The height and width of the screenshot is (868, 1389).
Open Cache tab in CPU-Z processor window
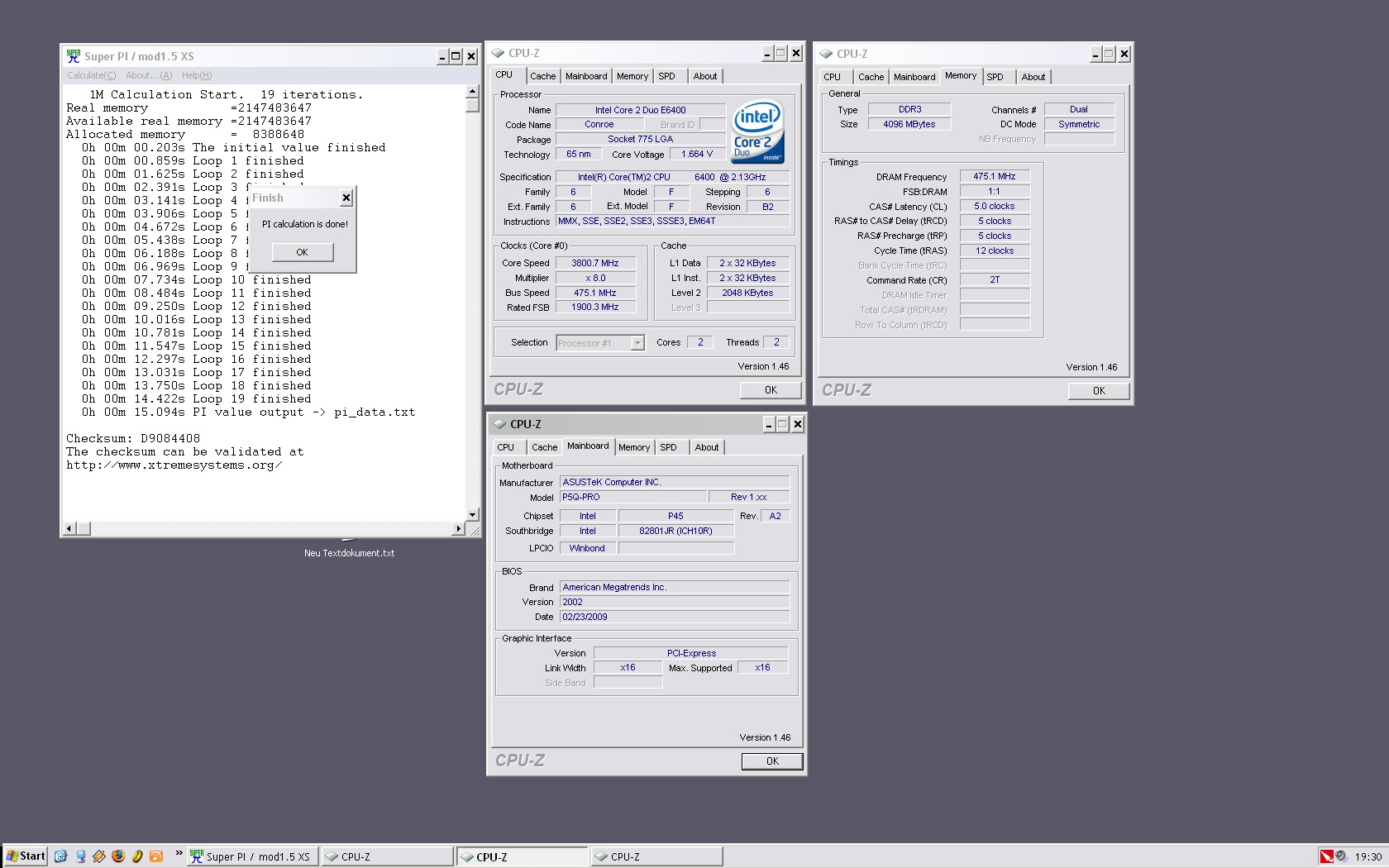(542, 76)
